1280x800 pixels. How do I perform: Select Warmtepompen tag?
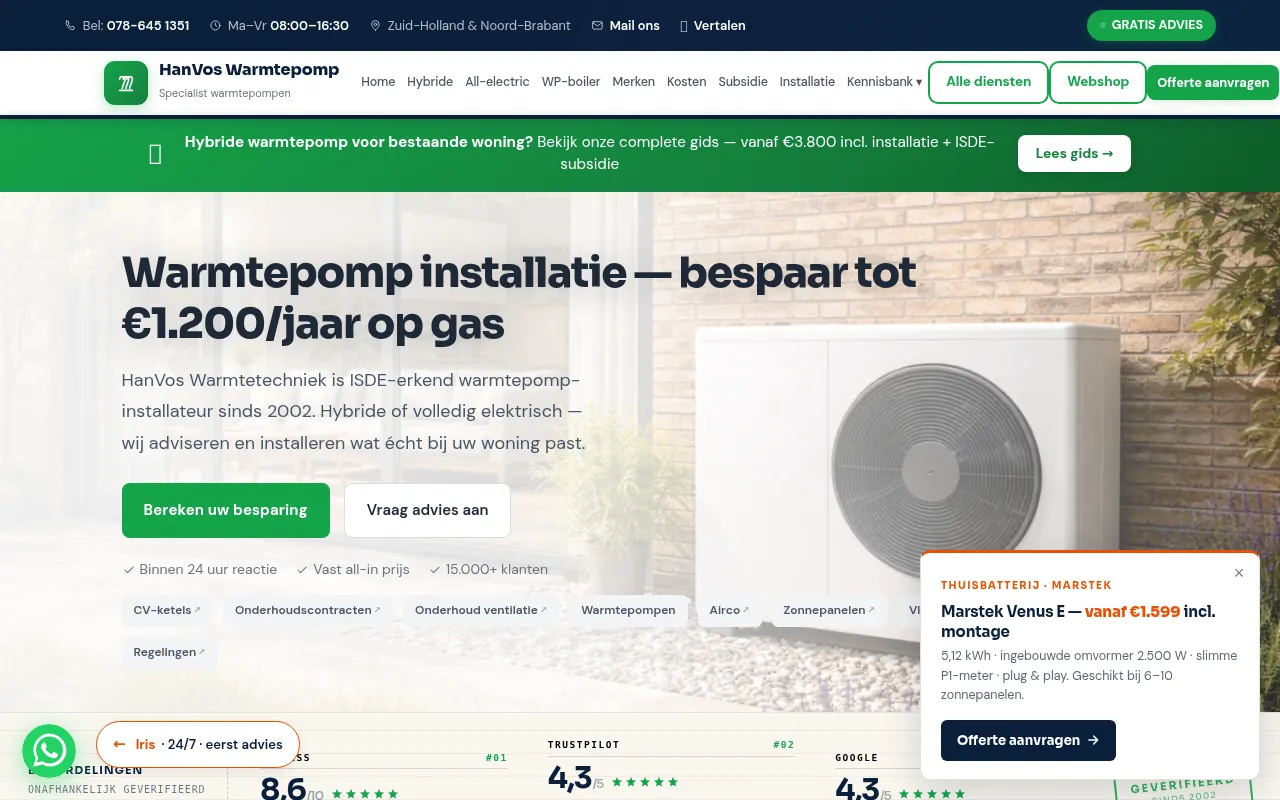[628, 610]
